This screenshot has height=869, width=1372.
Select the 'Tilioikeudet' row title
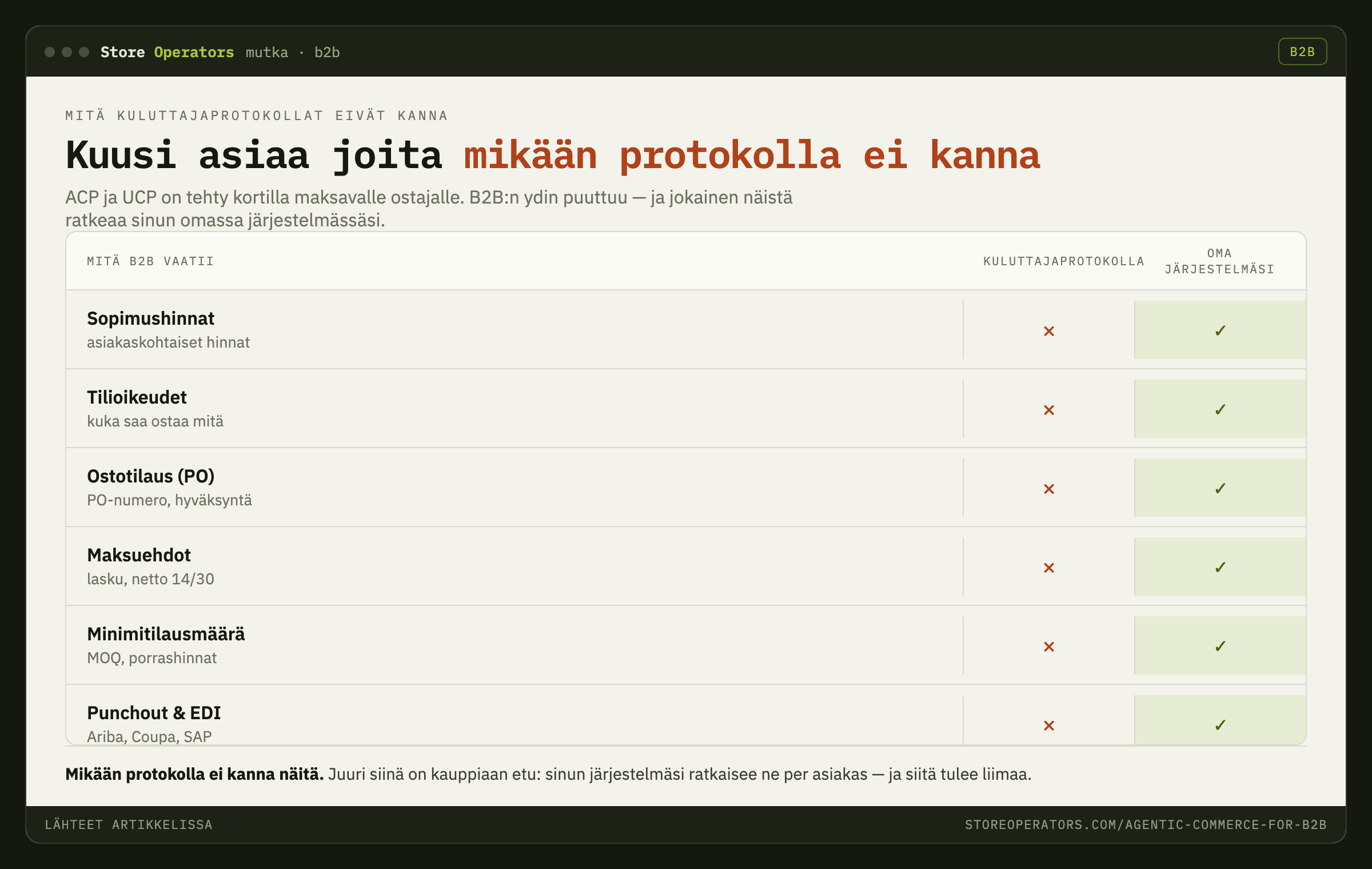[x=137, y=397]
